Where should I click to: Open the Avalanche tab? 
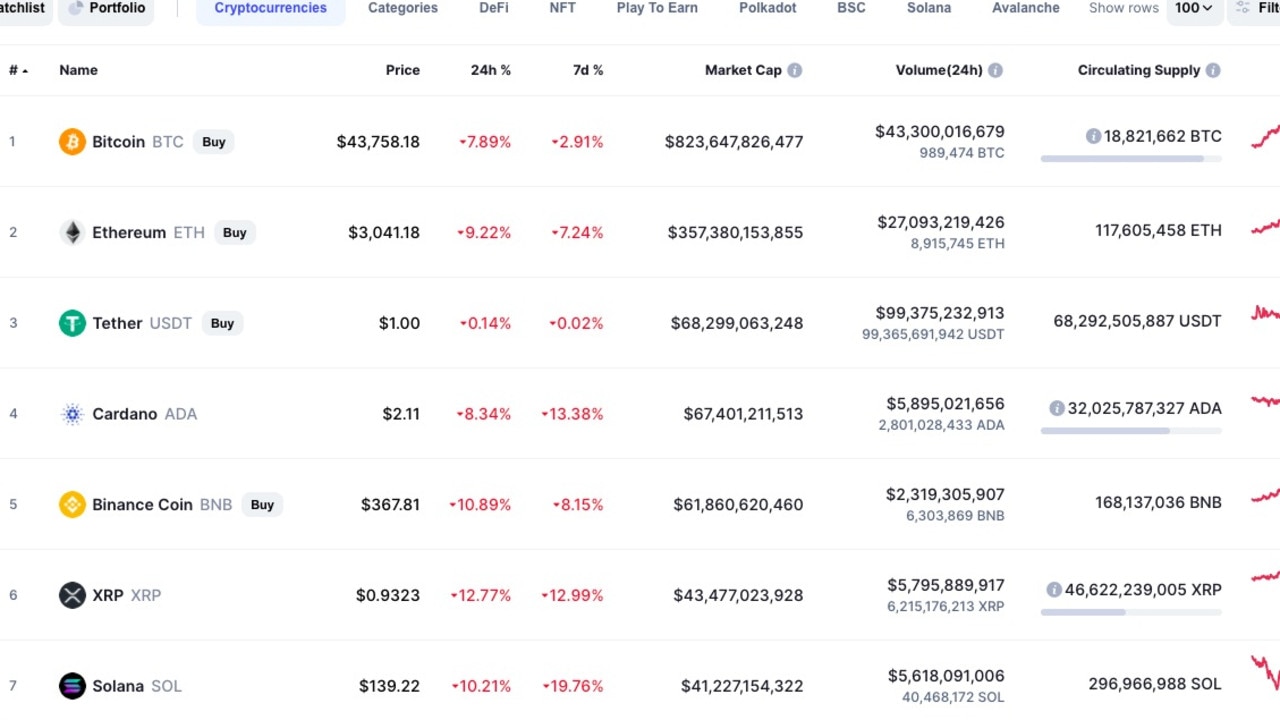tap(1025, 8)
